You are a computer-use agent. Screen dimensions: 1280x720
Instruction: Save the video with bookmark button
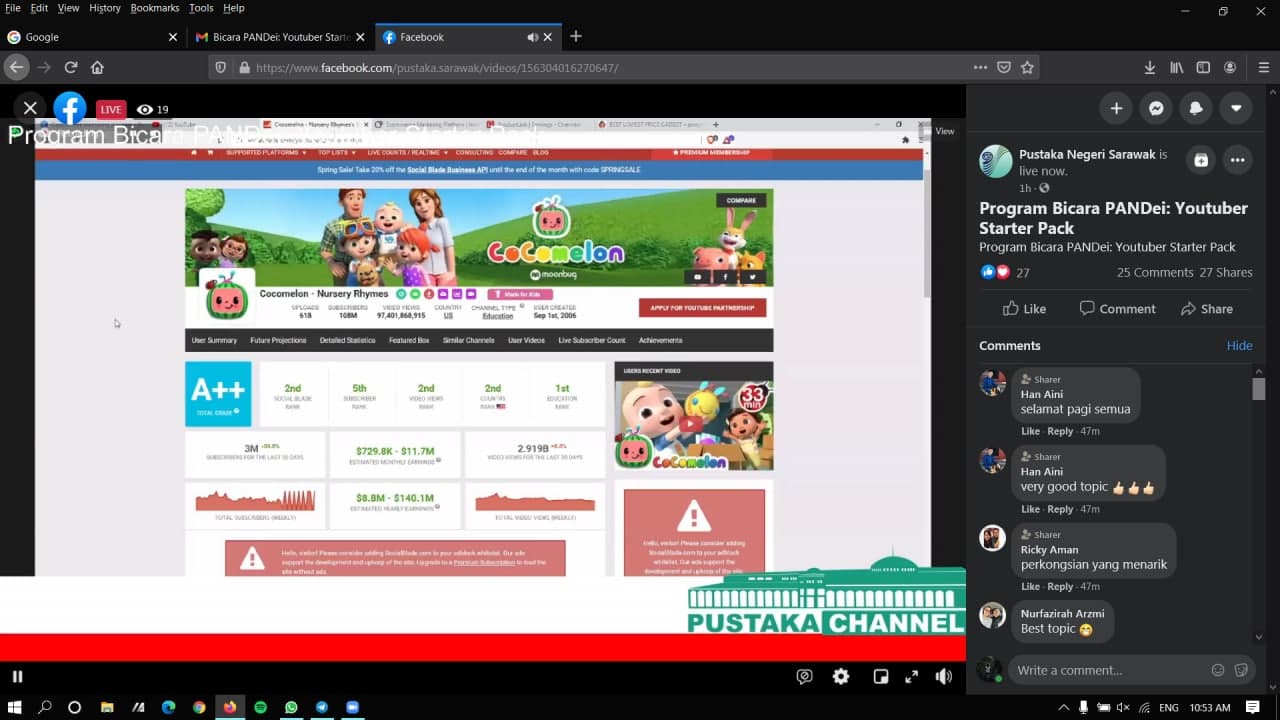1201,160
